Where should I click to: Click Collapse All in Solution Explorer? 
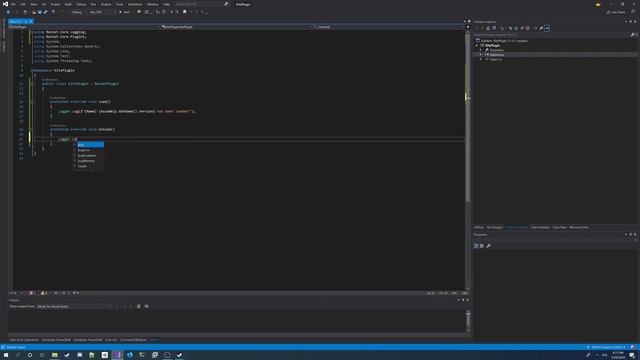coord(522,28)
